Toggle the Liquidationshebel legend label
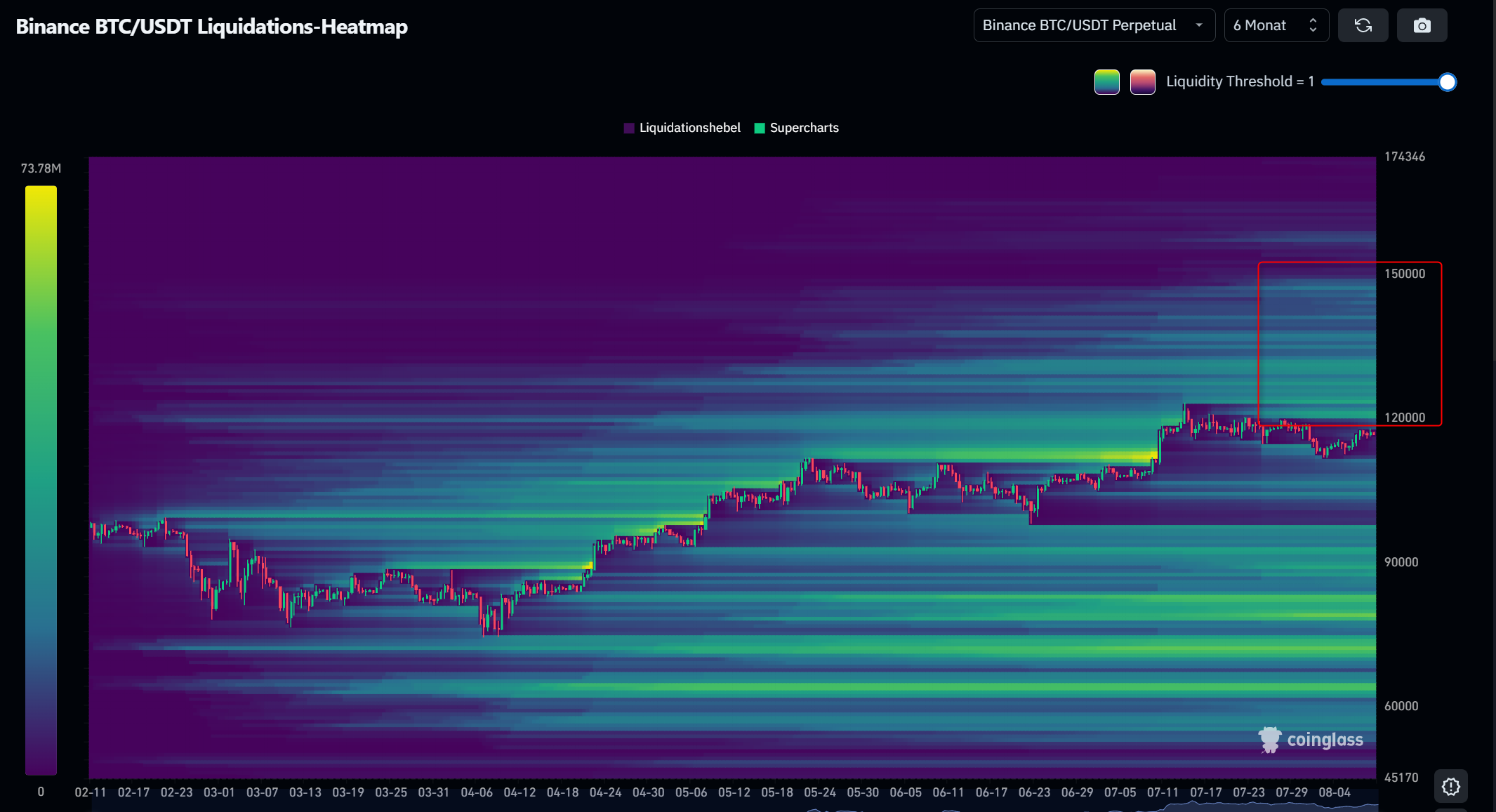Viewport: 1496px width, 812px height. point(689,128)
